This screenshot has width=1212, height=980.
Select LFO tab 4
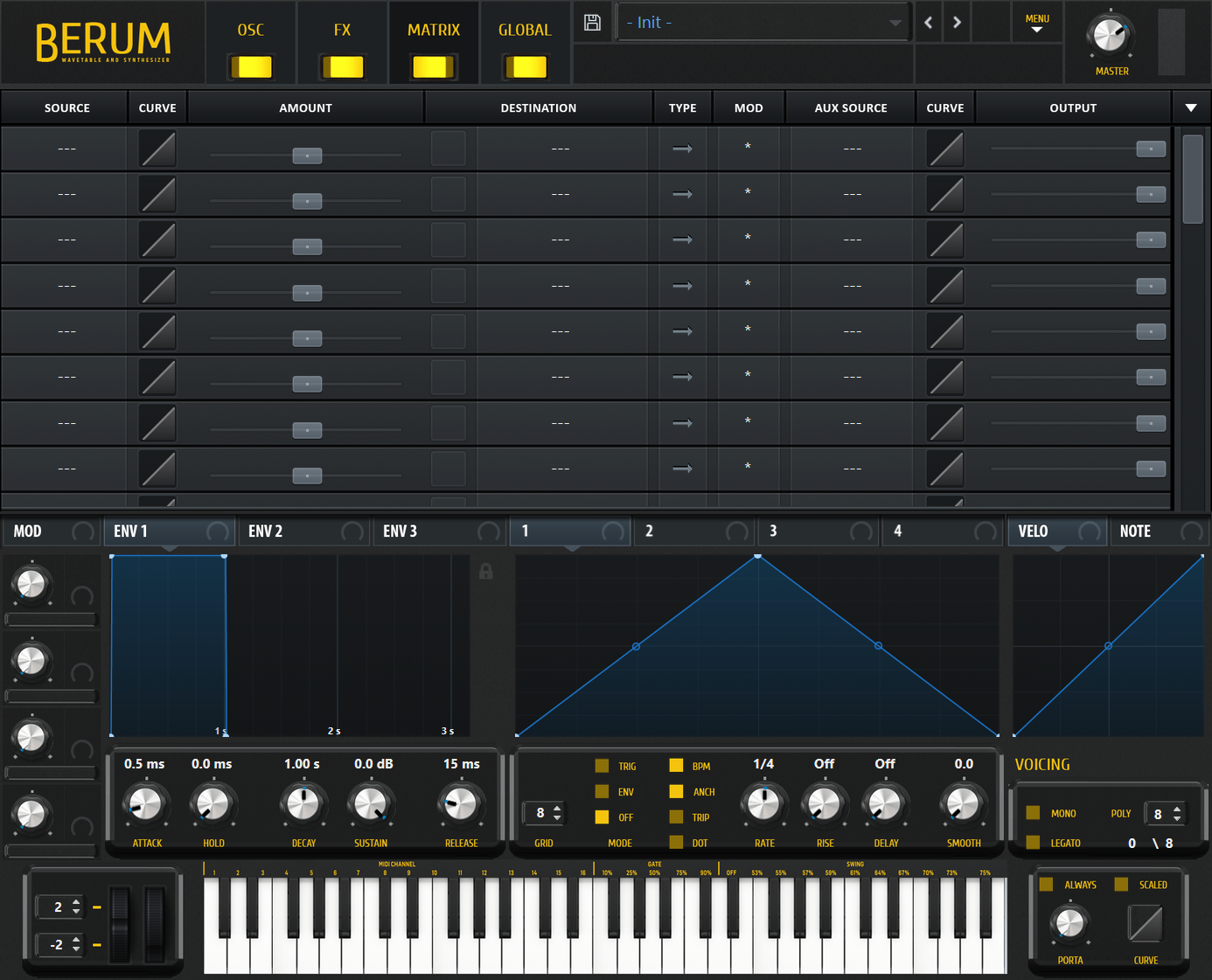pyautogui.click(x=942, y=532)
